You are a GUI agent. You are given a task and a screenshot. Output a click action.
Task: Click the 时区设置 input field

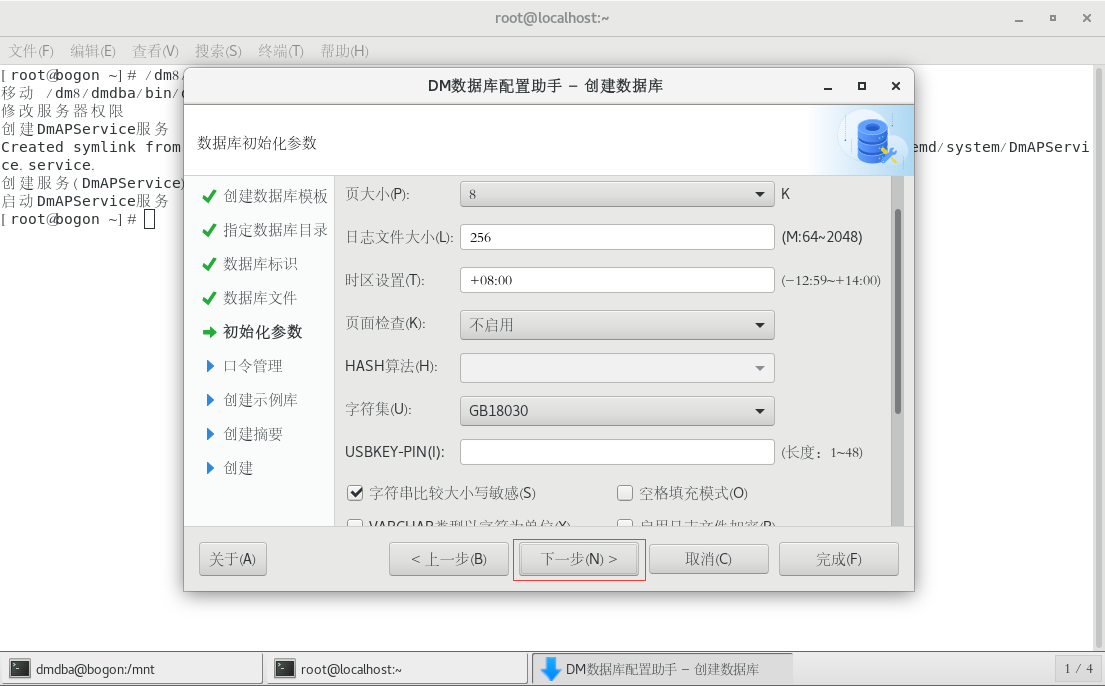617,280
